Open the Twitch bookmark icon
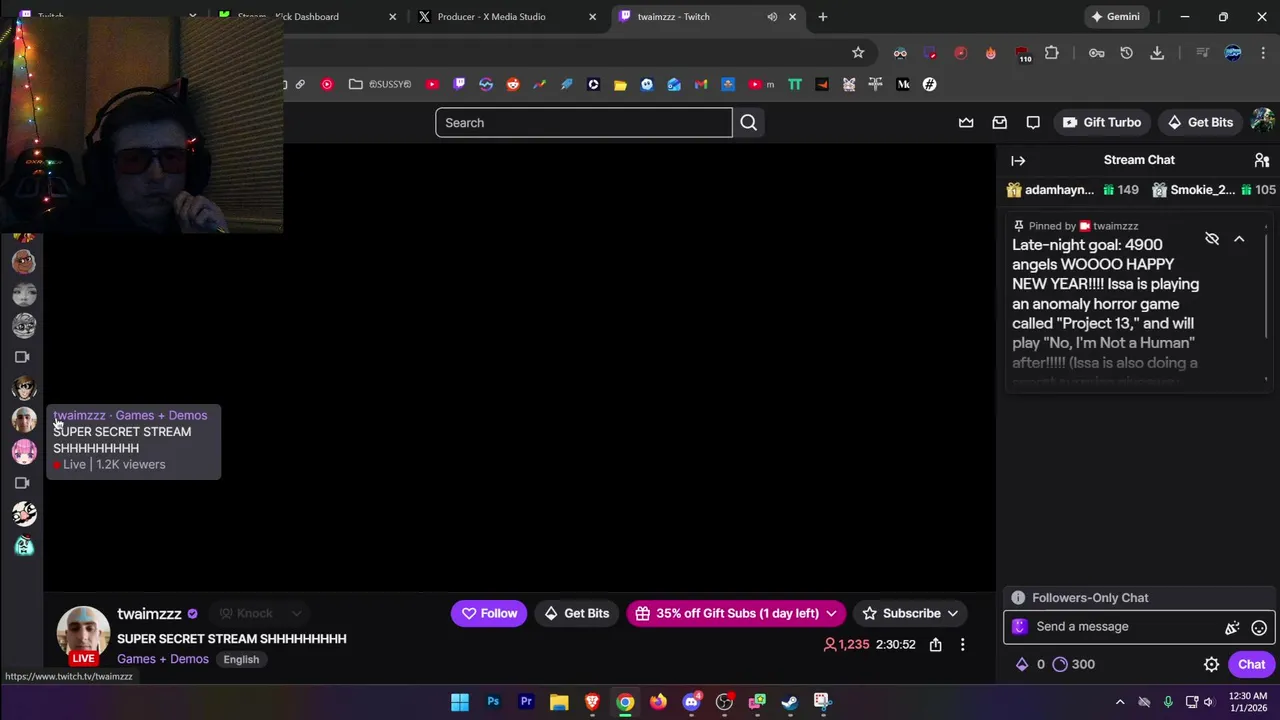Screen dimensions: 1280x720 (459, 85)
